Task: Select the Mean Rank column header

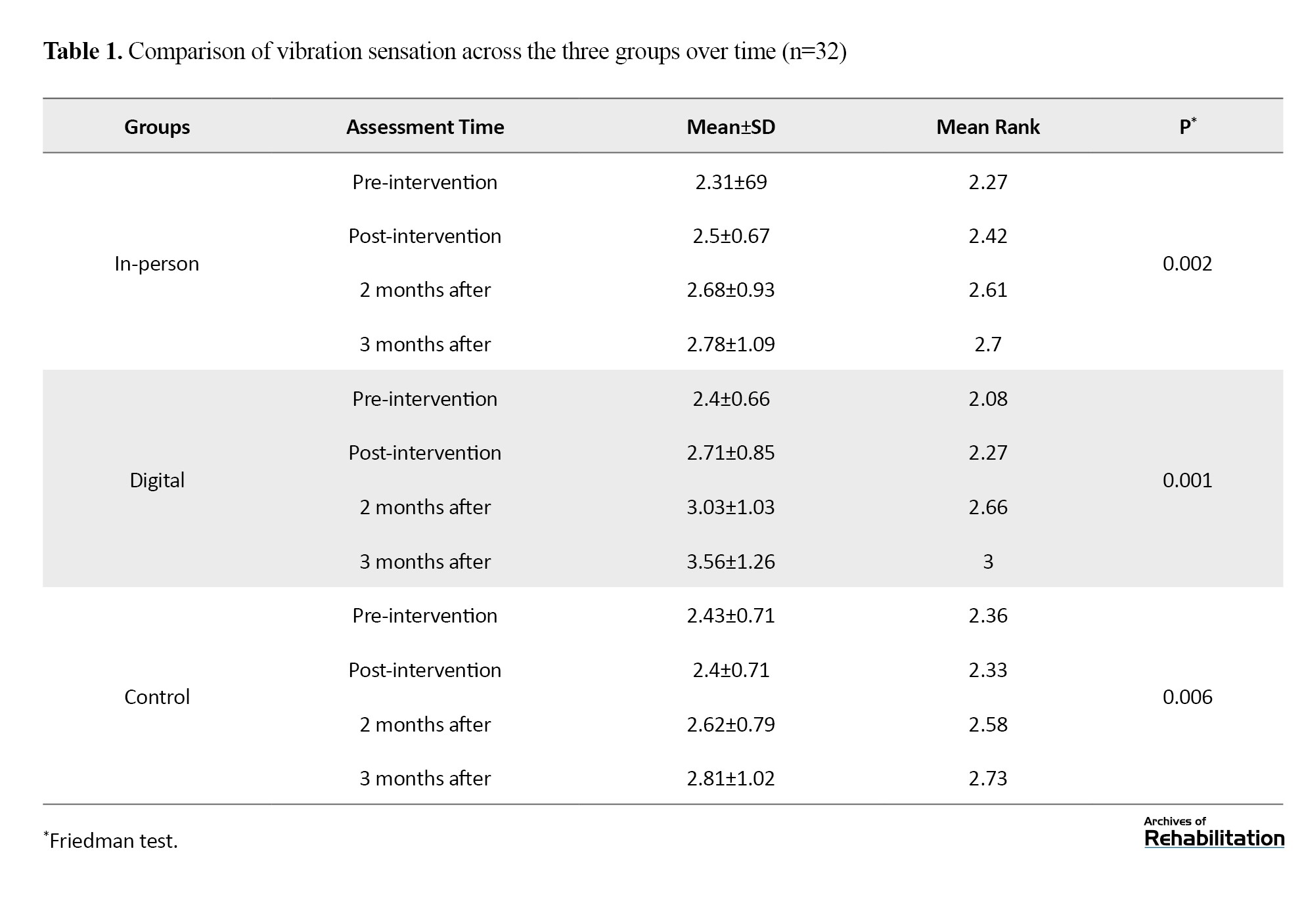Action: (x=987, y=127)
